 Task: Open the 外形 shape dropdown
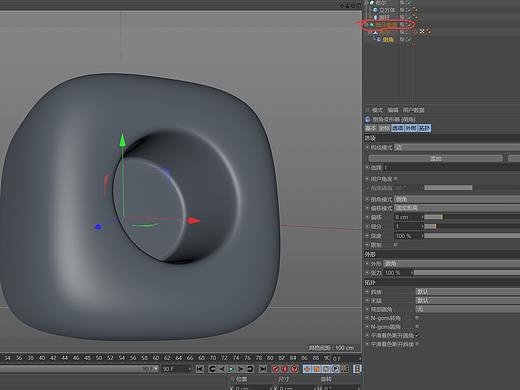(x=452, y=264)
